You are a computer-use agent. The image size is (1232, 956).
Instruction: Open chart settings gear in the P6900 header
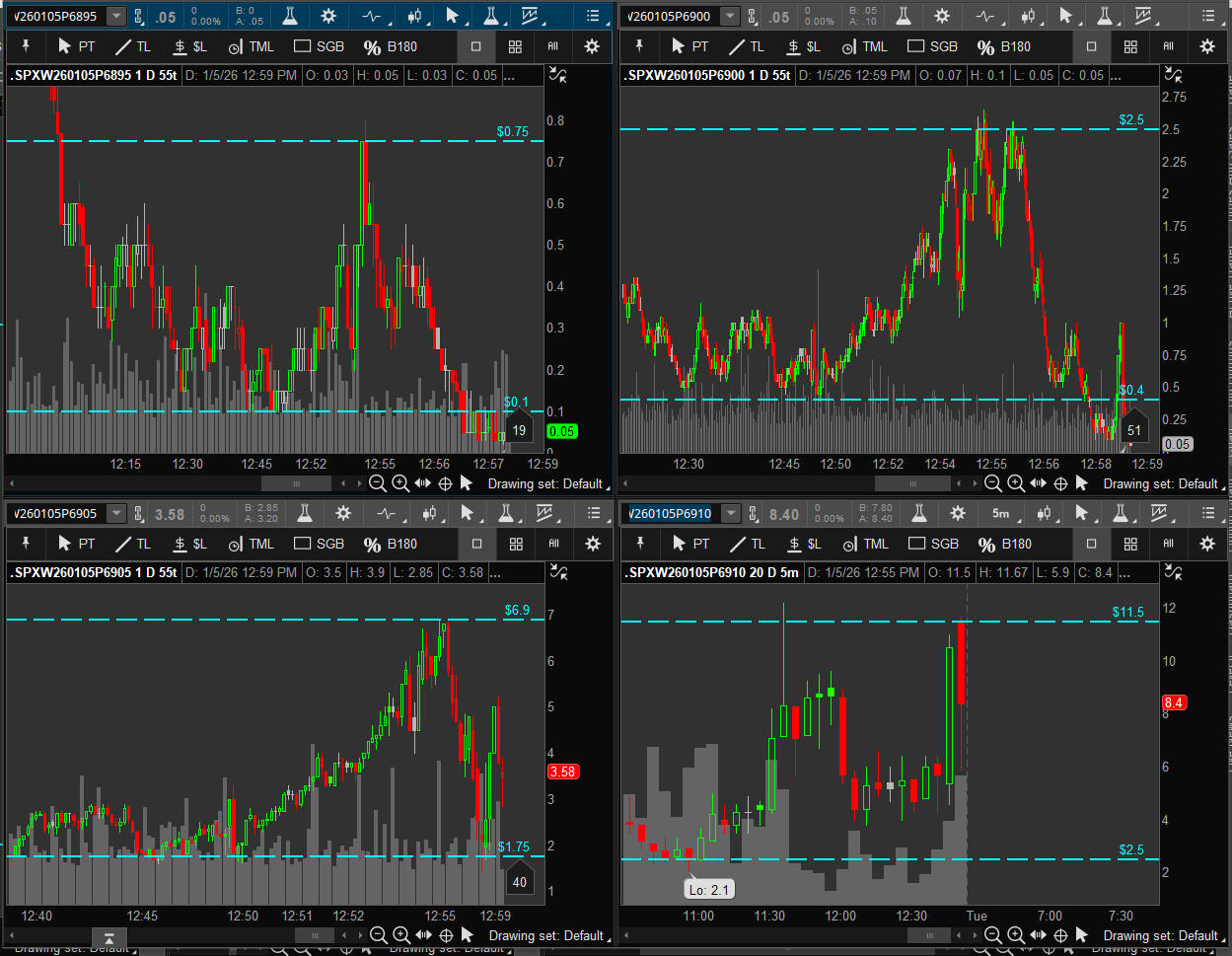tap(942, 17)
